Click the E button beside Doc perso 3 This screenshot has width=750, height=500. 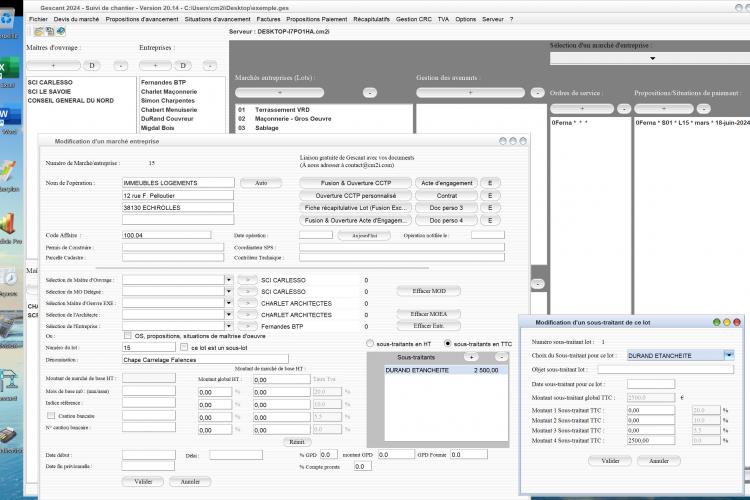pos(490,208)
